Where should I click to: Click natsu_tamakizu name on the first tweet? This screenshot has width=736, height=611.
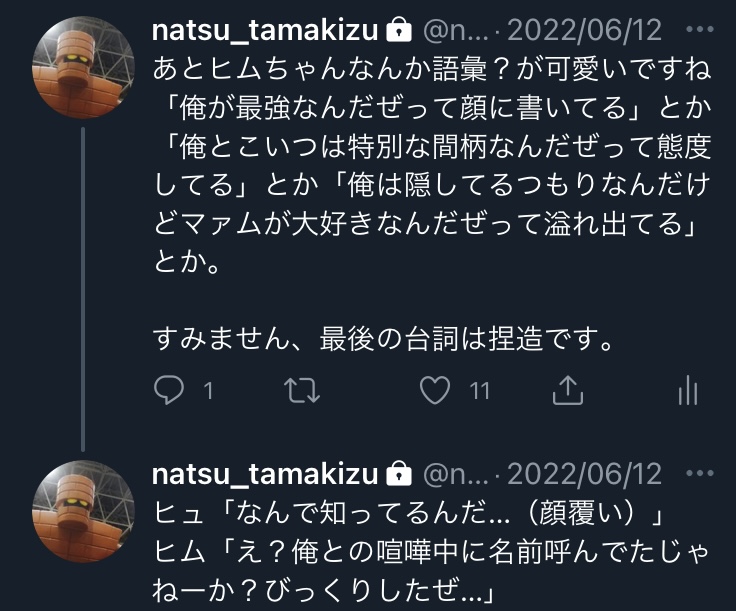[266, 30]
